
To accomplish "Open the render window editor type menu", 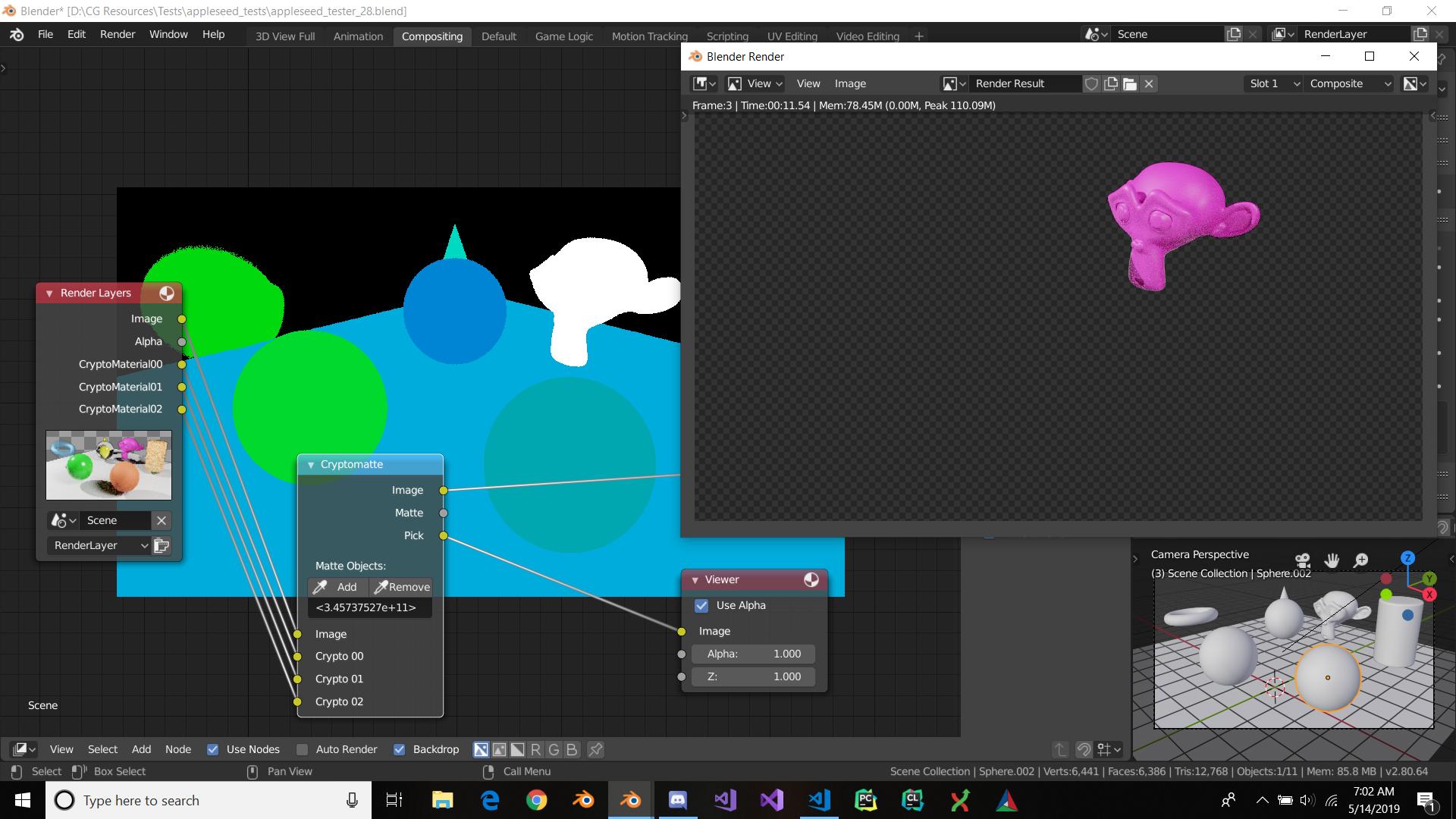I will [x=704, y=84].
